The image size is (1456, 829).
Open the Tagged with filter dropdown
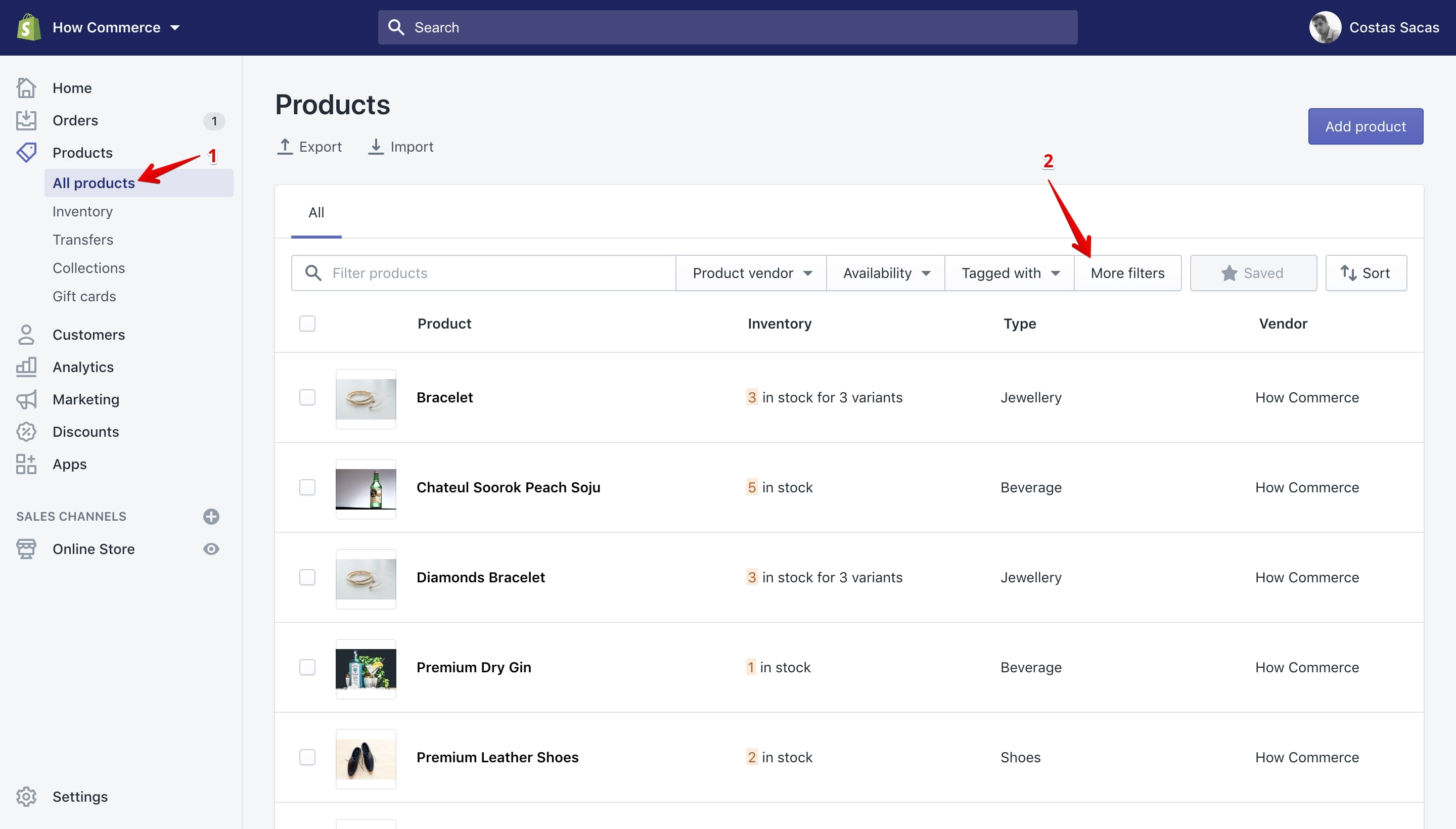click(x=1010, y=273)
